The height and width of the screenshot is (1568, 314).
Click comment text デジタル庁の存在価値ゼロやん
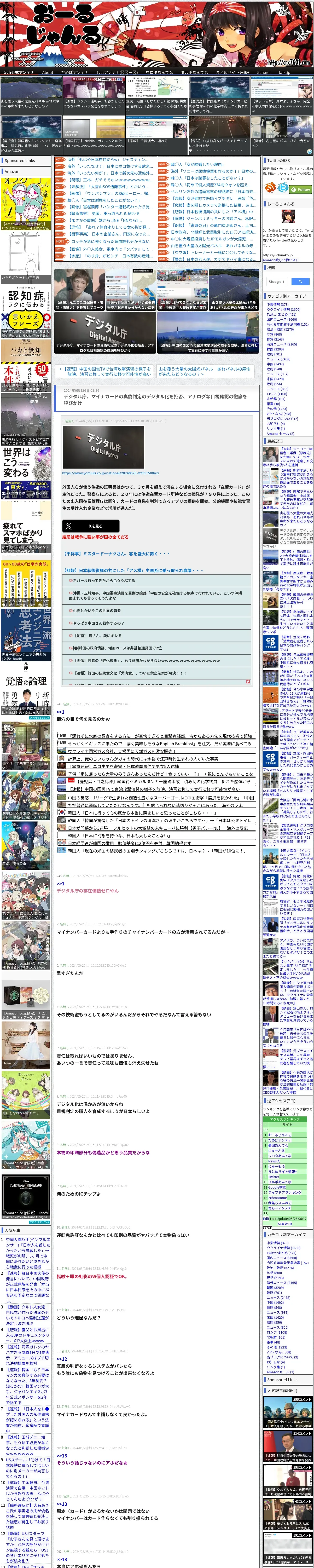click(x=88, y=891)
